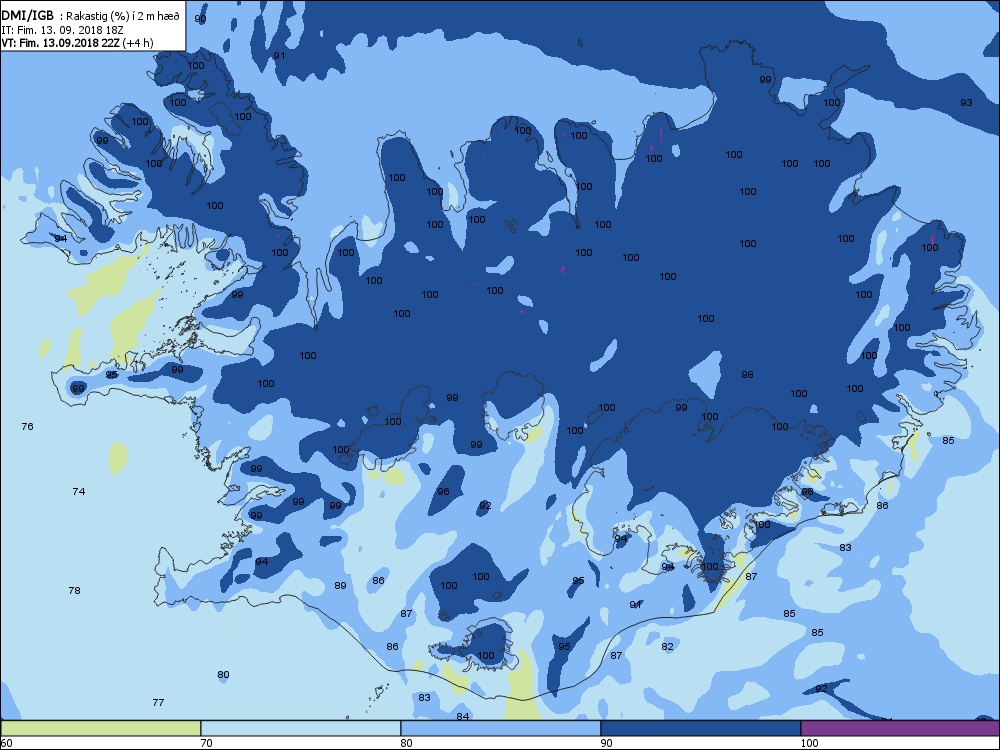Click the title 'DMI/IGB : Rakastig (%) í 2 m hæð'
The height and width of the screenshot is (750, 1000).
[x=91, y=16]
